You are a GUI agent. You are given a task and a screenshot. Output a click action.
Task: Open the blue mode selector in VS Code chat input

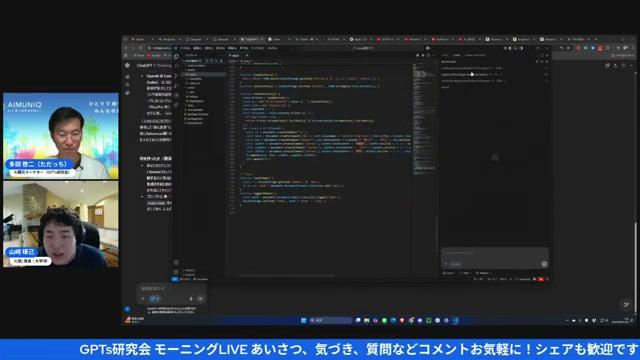[456, 264]
